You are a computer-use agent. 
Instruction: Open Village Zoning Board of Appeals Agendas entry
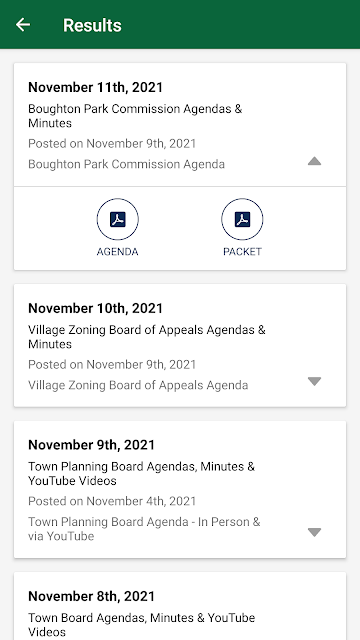pos(147,337)
